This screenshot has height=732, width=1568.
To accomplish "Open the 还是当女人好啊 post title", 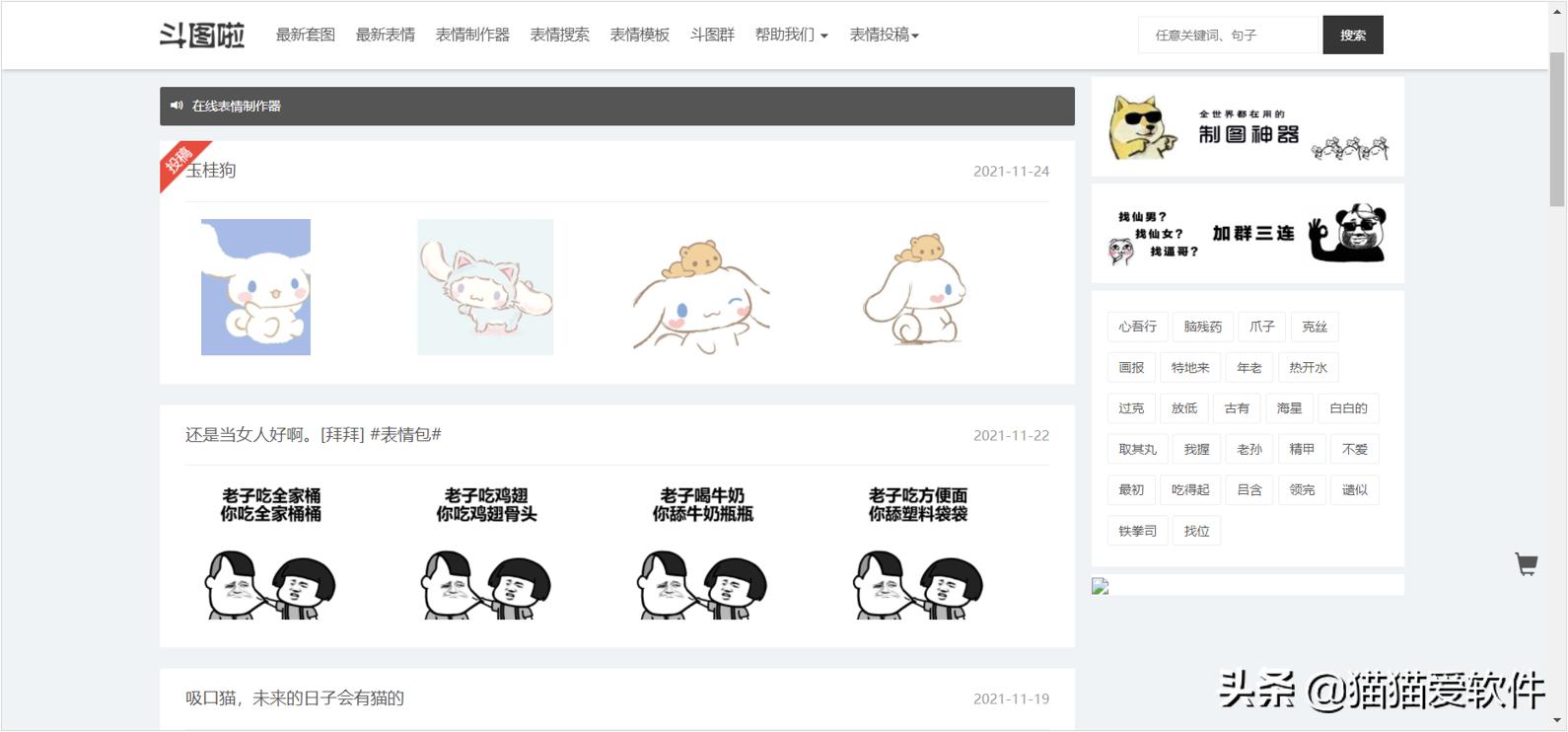I will coord(314,434).
